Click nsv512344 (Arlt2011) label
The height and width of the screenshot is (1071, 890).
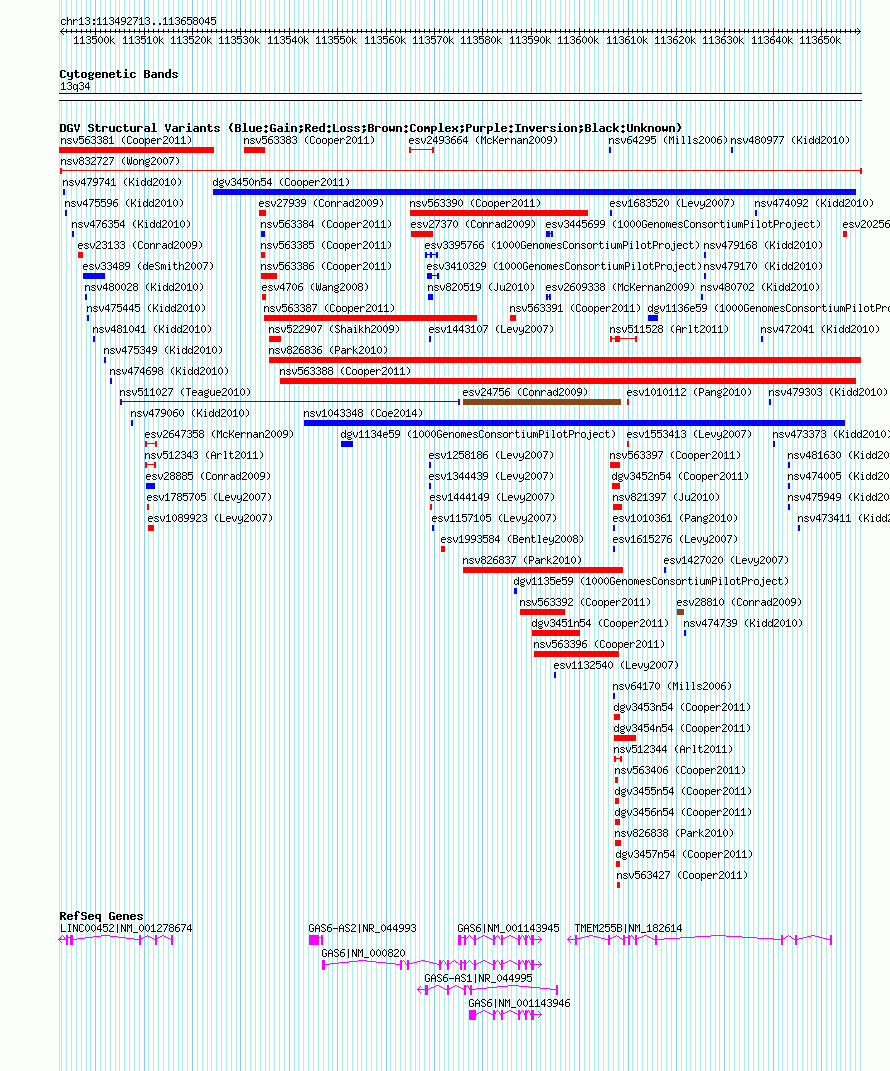pyautogui.click(x=673, y=750)
